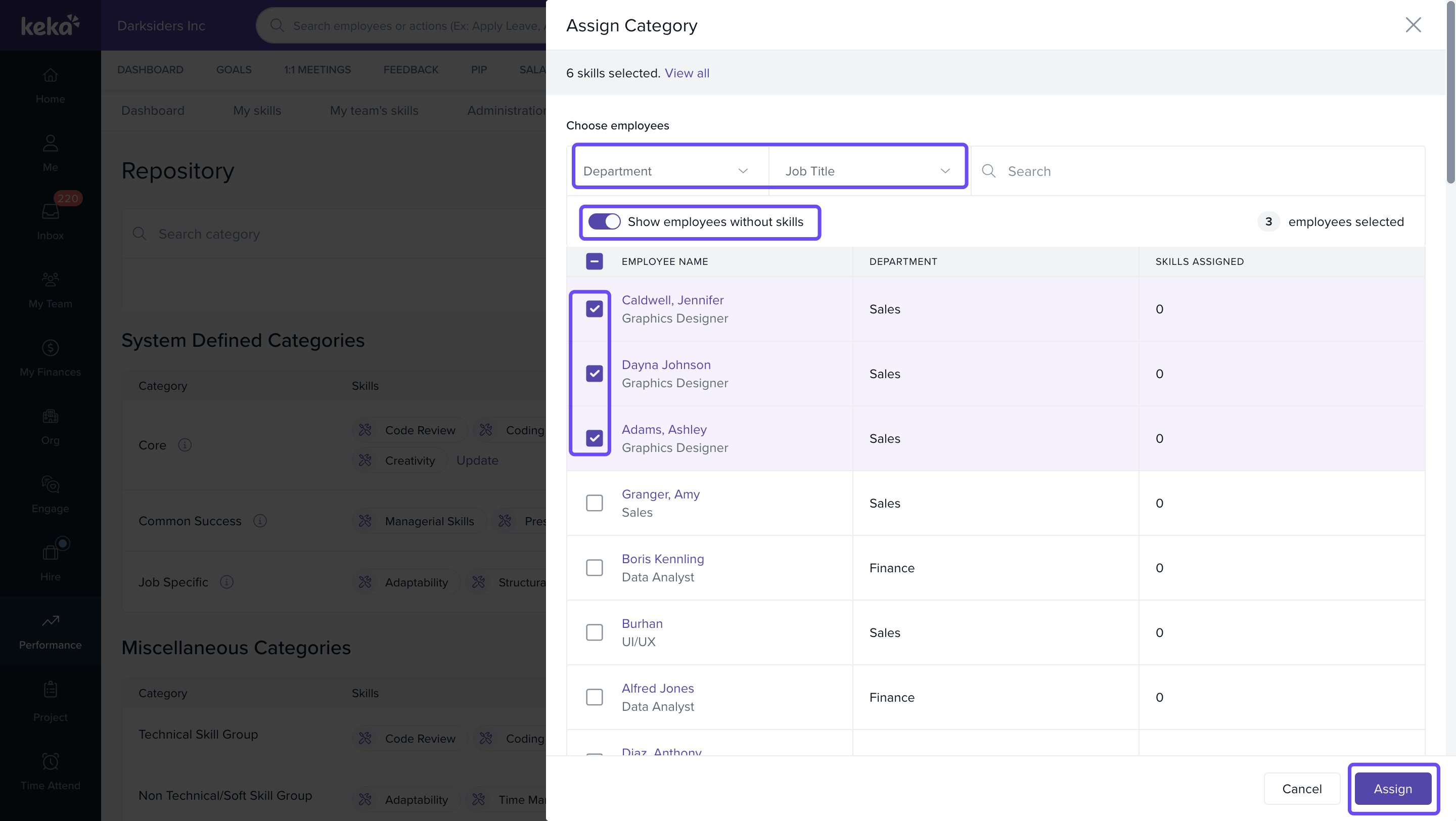This screenshot has height=821, width=1456.
Task: Open the My Finances icon
Action: (x=51, y=348)
